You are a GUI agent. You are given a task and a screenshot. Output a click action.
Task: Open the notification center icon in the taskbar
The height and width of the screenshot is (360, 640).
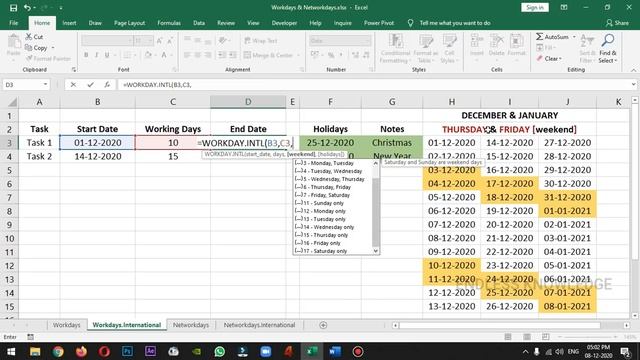pyautogui.click(x=625, y=351)
